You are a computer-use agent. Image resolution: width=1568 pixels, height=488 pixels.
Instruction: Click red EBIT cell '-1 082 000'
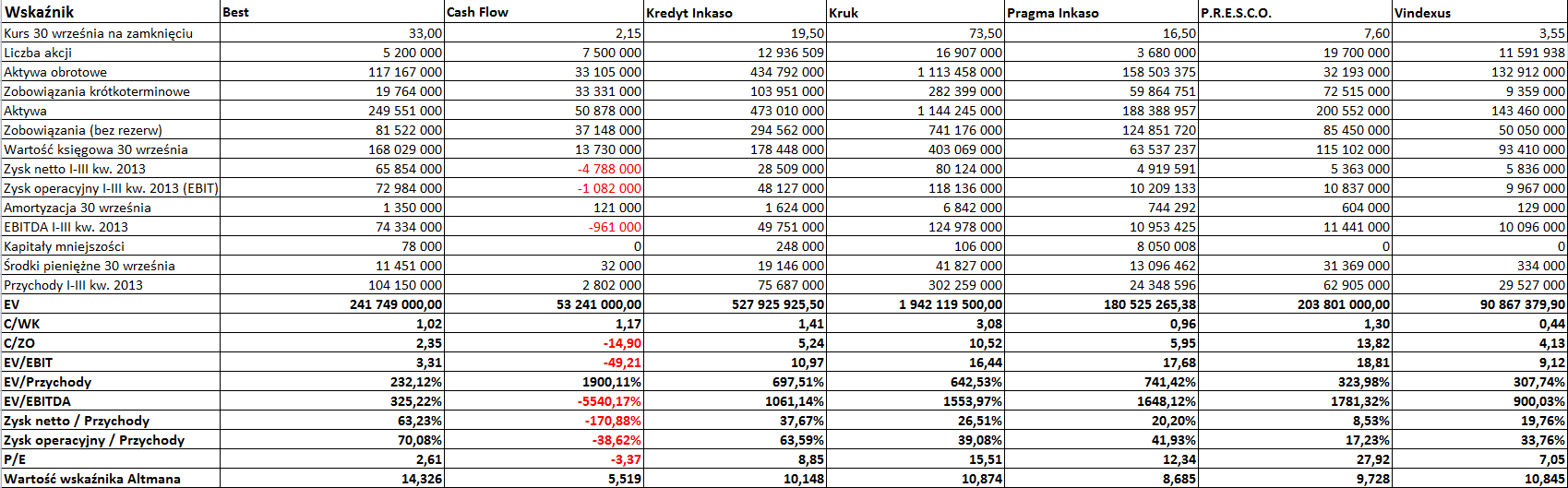[608, 188]
